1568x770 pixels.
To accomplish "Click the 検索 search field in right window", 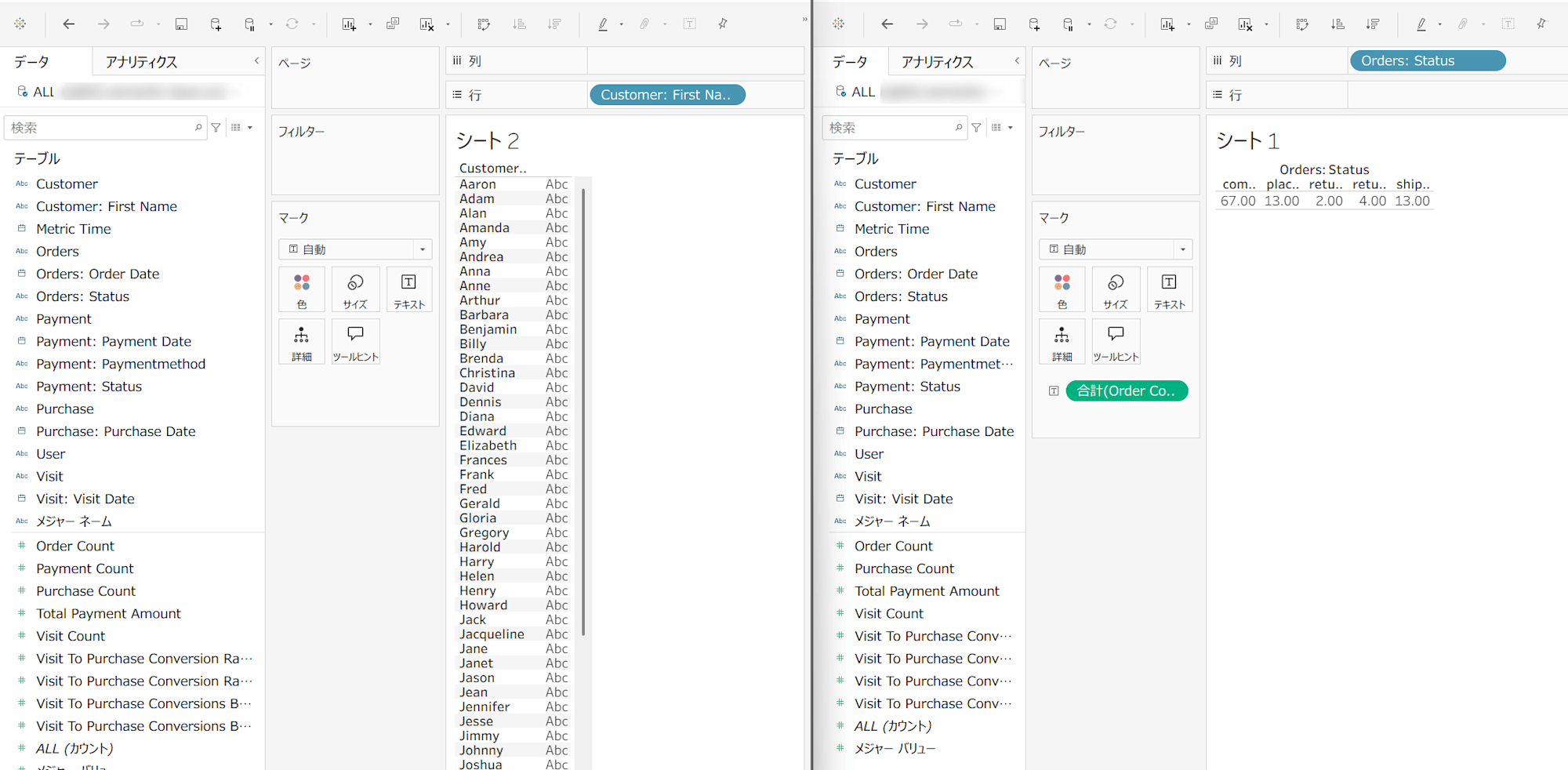I will [890, 127].
